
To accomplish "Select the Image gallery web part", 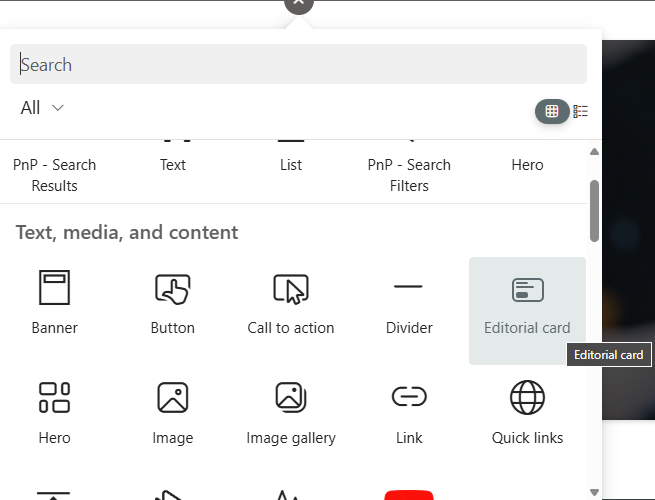I will pos(291,414).
